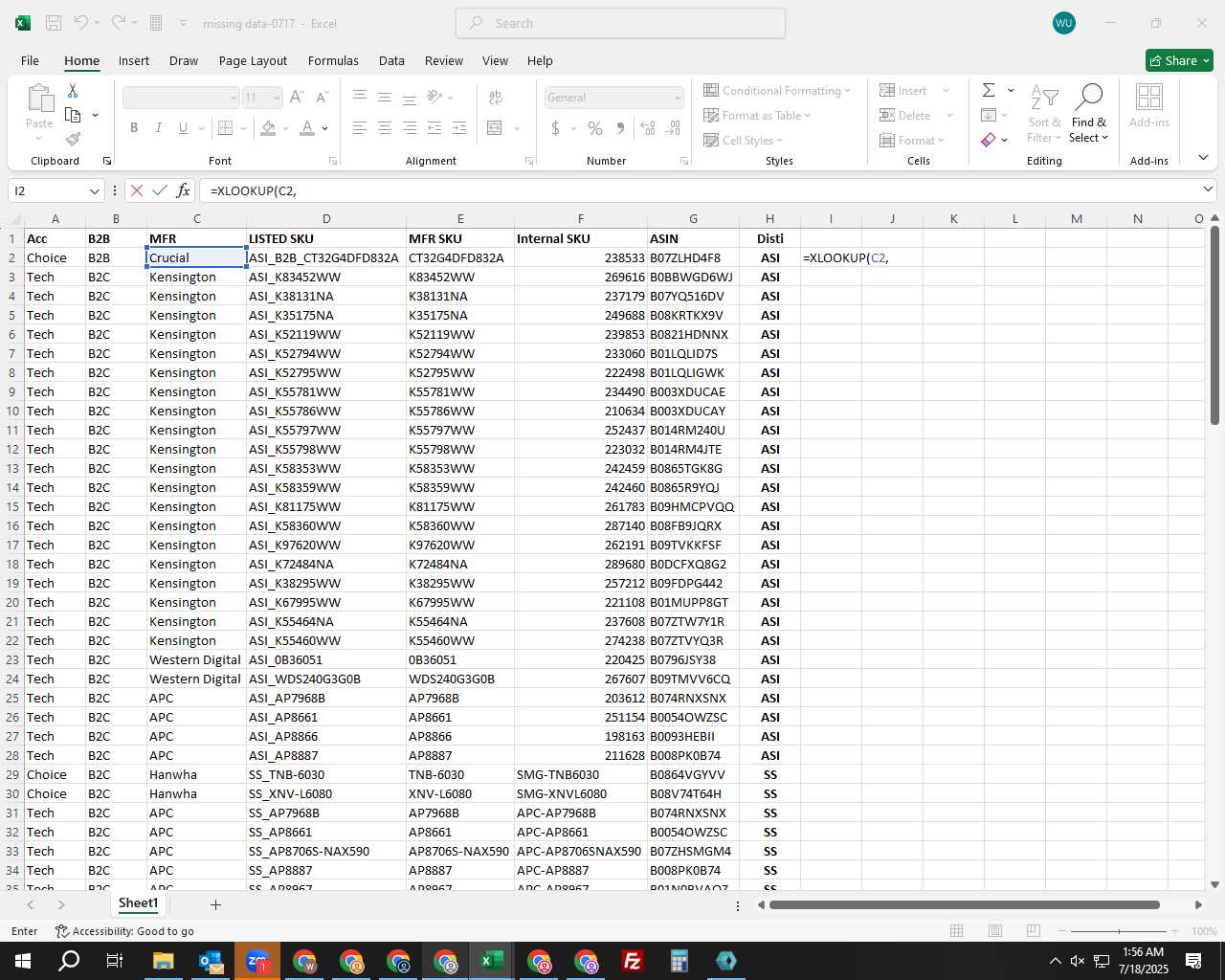
Task: Add a new sheet with plus icon
Action: tap(215, 904)
